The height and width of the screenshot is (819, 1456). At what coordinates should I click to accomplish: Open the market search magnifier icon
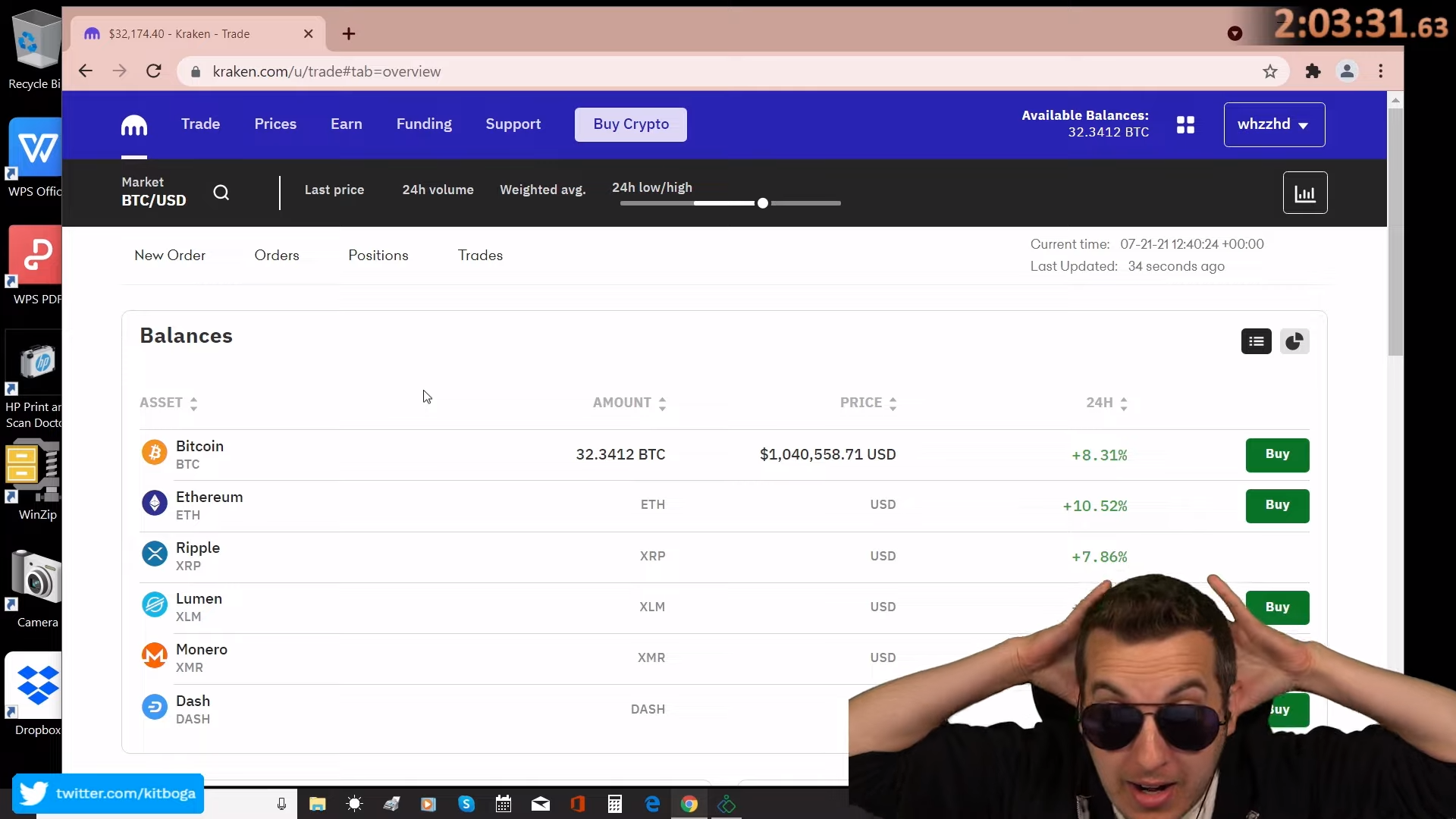[x=221, y=193]
